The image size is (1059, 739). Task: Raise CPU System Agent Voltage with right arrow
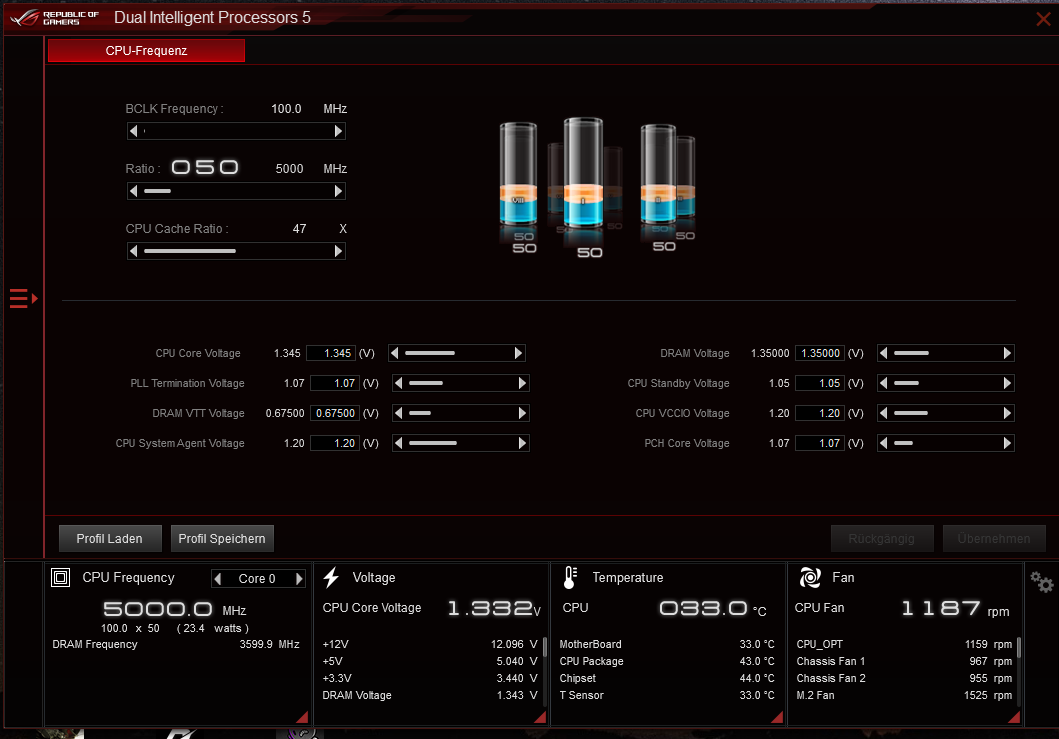pos(522,443)
